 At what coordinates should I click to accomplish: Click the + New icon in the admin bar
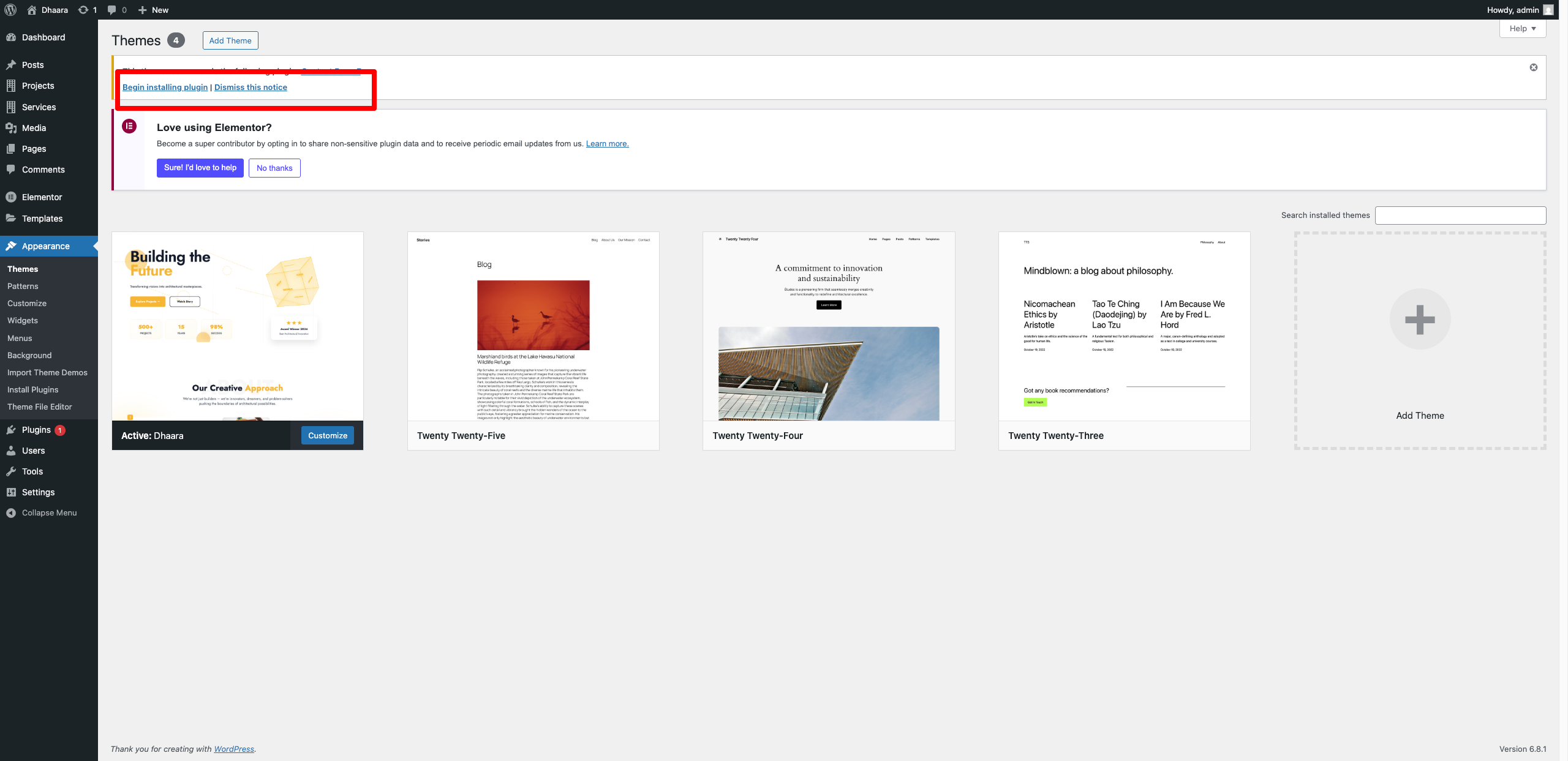(142, 10)
